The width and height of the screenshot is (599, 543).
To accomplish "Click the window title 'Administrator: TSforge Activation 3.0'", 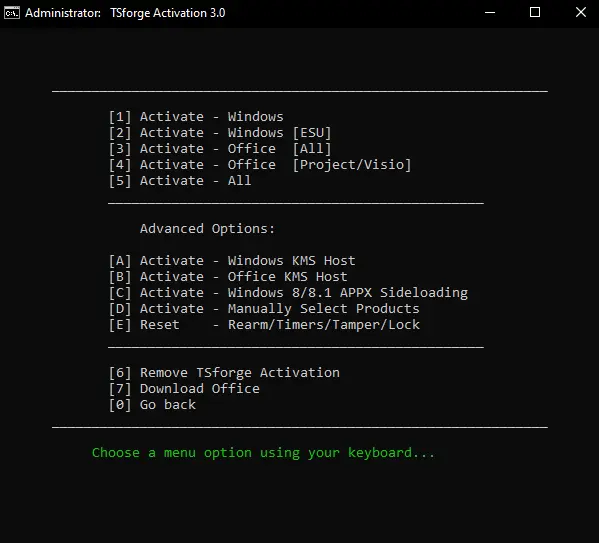I will point(125,13).
